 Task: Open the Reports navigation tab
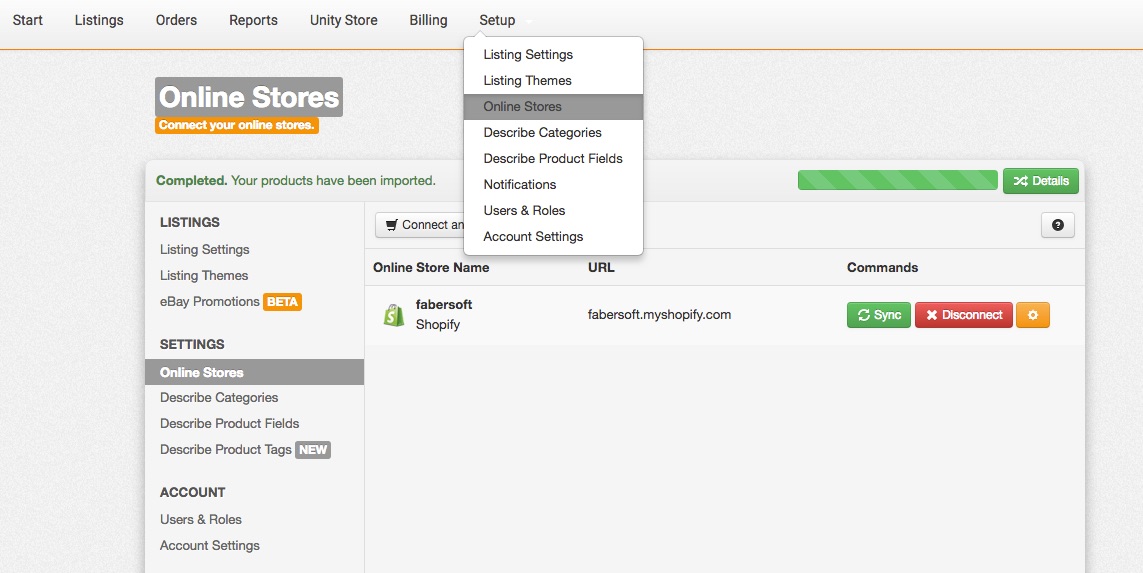point(253,20)
